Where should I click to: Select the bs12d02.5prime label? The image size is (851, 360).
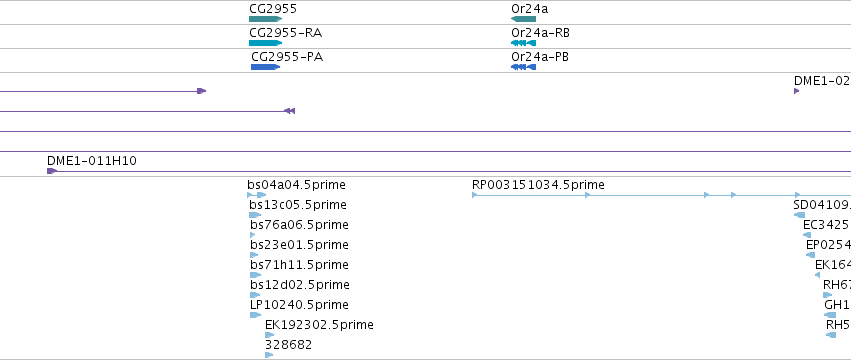300,285
